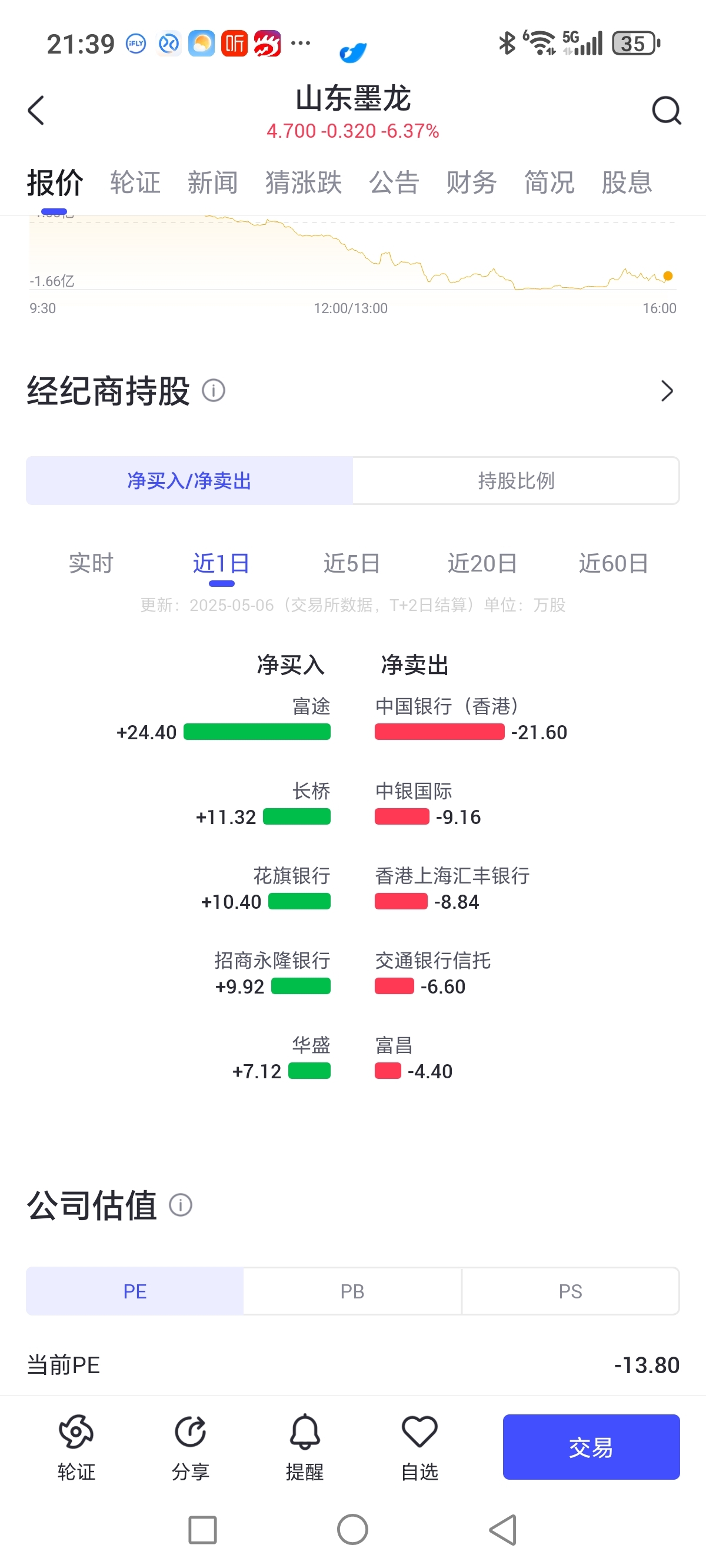Select 近5日 period

point(352,563)
